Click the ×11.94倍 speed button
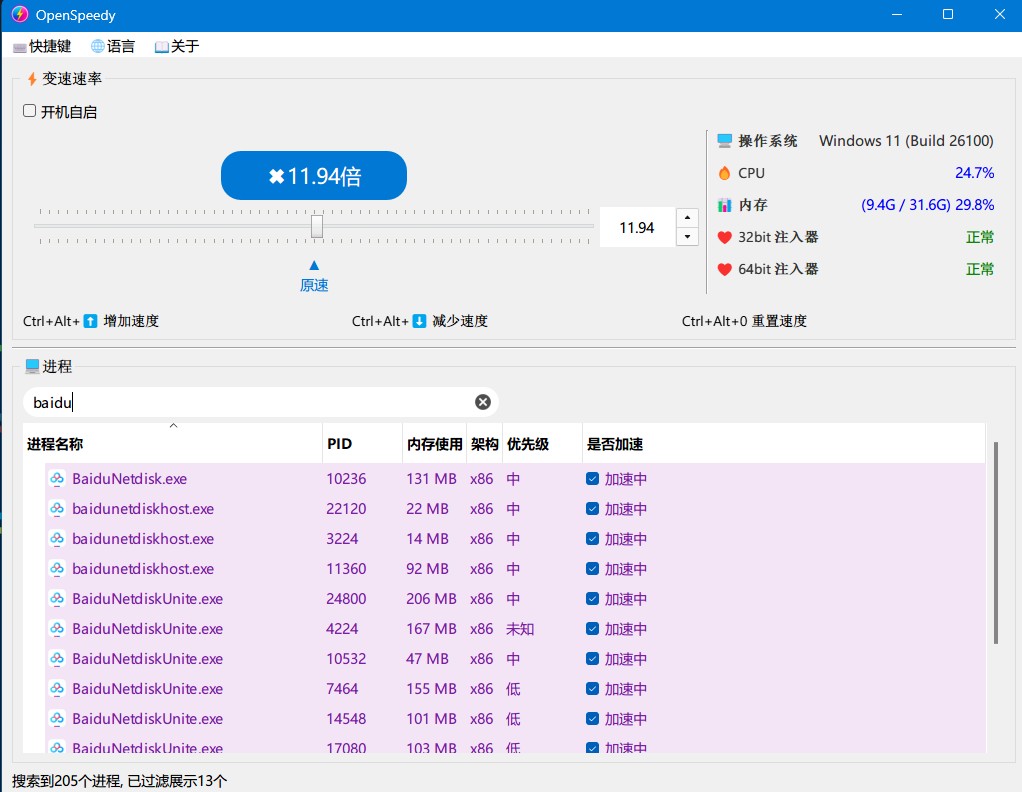1022x792 pixels. [314, 175]
